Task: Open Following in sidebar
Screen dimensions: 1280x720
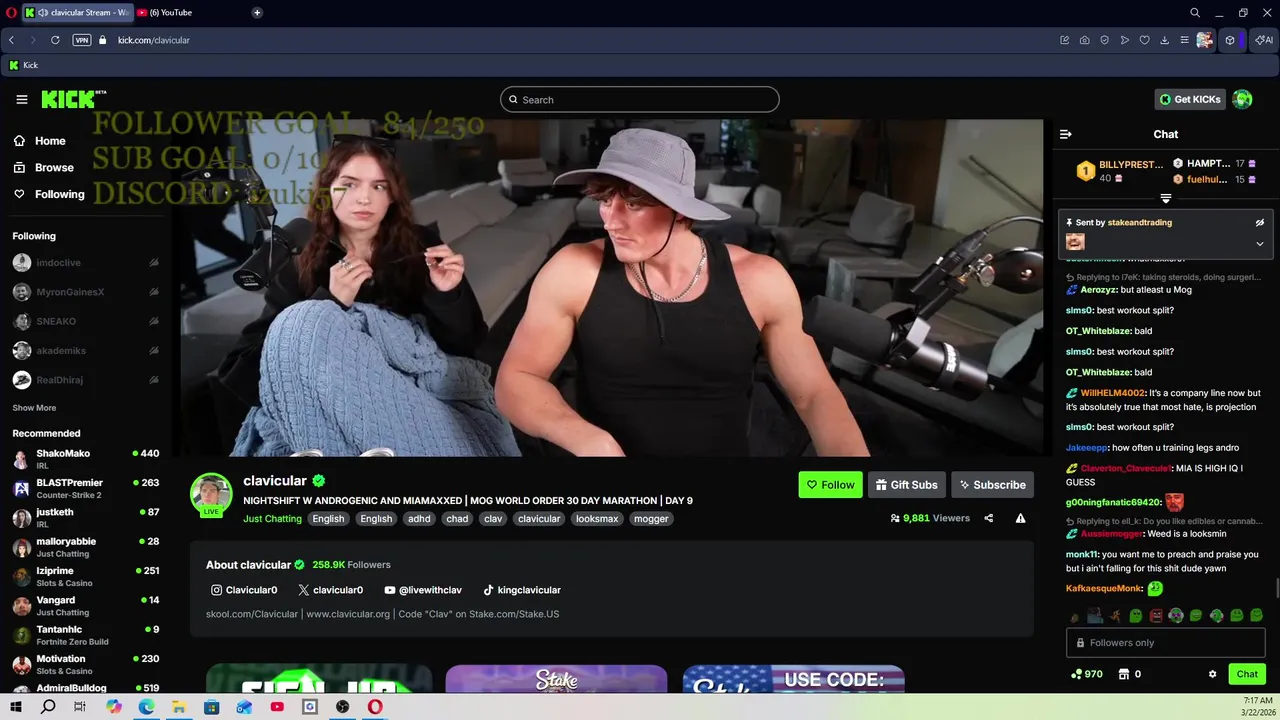Action: click(49, 194)
